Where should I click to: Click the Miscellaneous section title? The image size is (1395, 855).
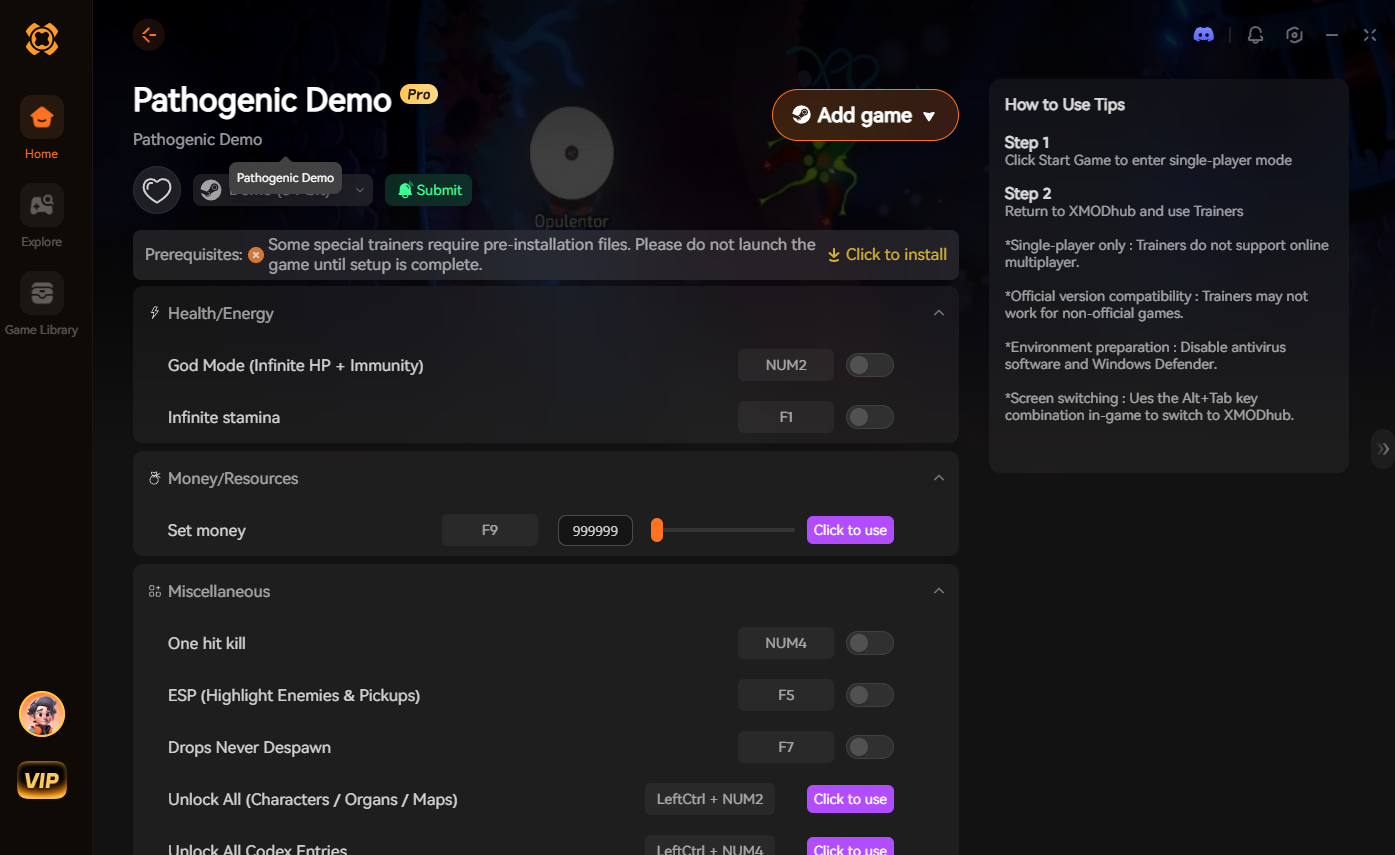coord(219,592)
